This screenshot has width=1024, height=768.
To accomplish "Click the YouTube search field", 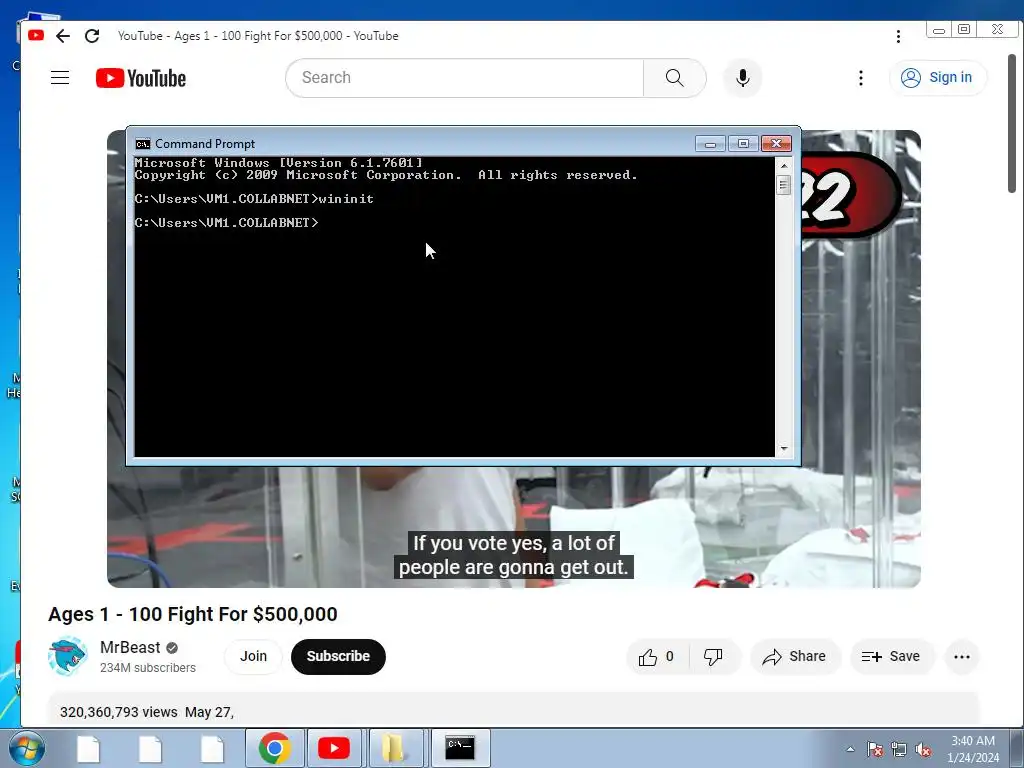I will (x=464, y=78).
